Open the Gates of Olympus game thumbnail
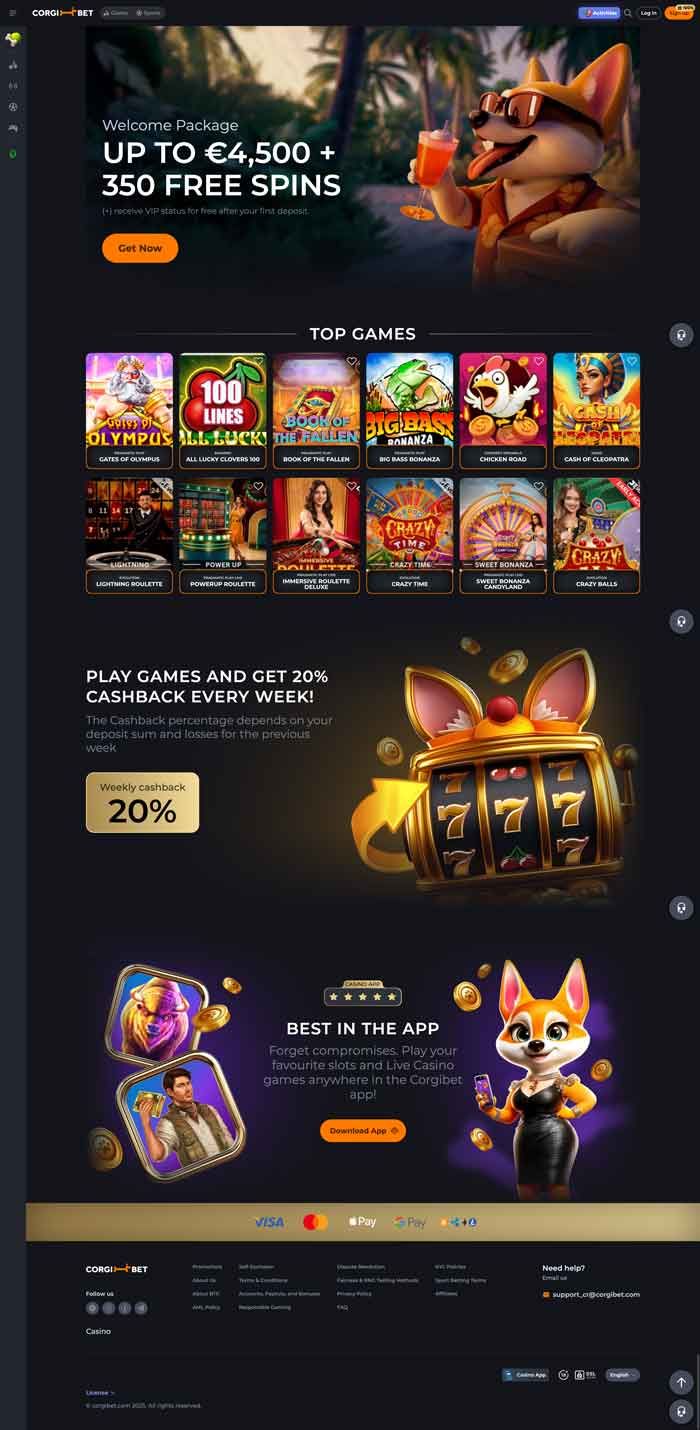The width and height of the screenshot is (700, 1430). (x=129, y=411)
